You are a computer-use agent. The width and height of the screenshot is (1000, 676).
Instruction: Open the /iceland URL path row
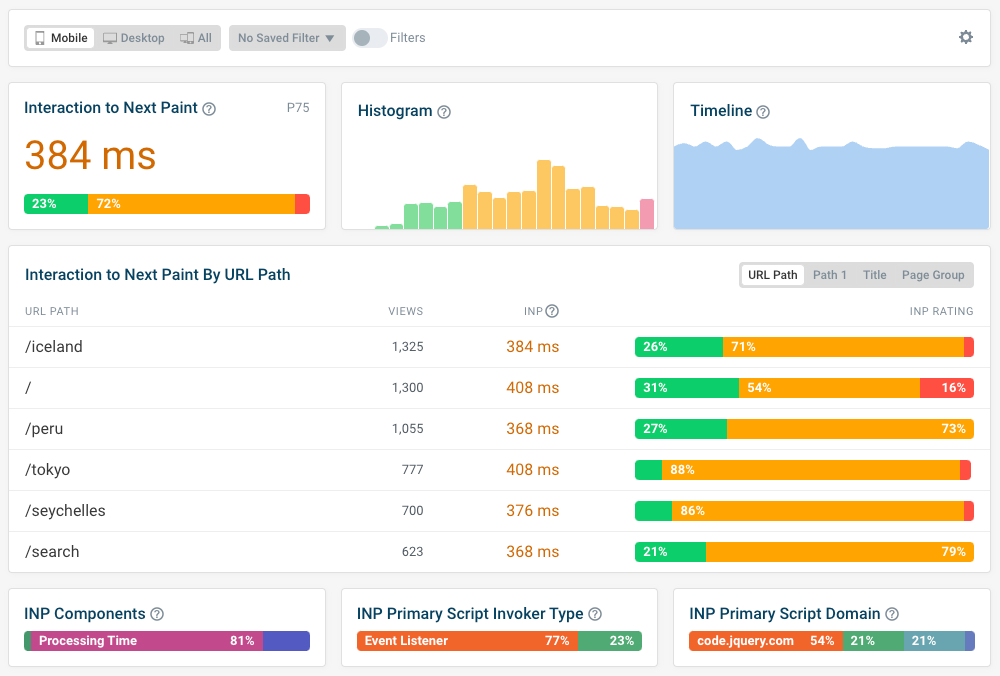click(54, 347)
